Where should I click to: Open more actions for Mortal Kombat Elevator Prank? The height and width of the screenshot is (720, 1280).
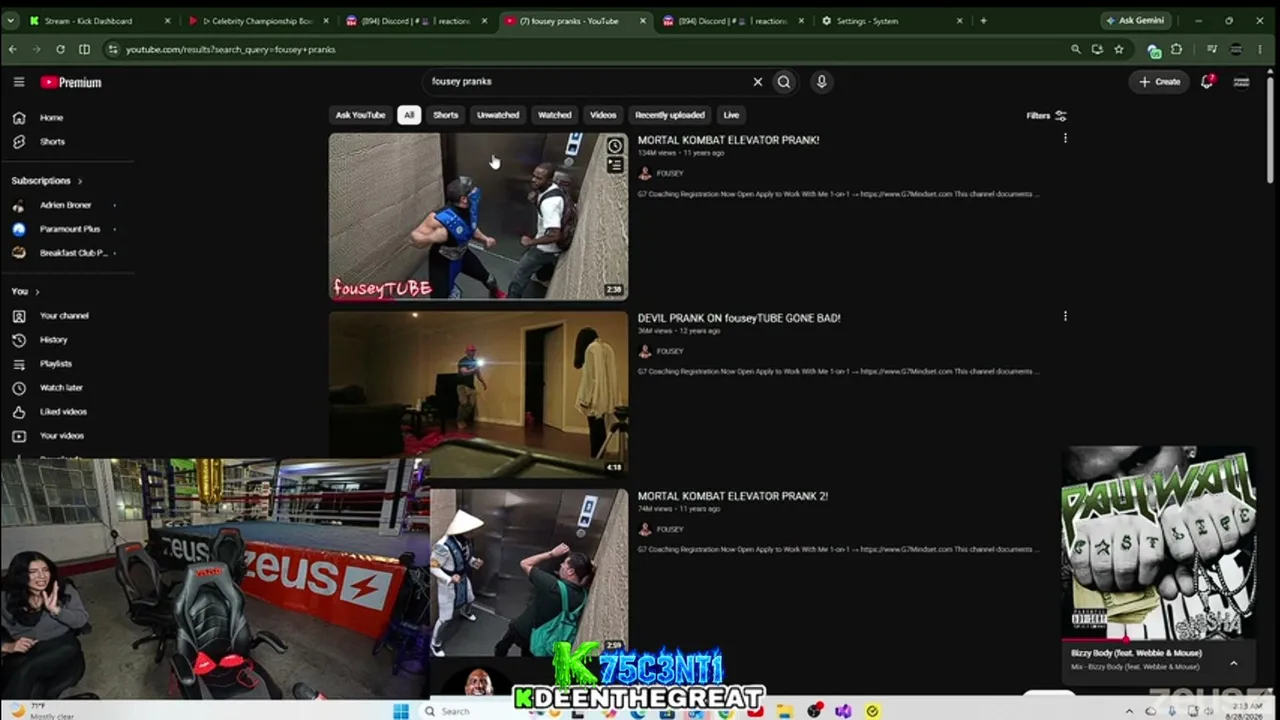1065,139
